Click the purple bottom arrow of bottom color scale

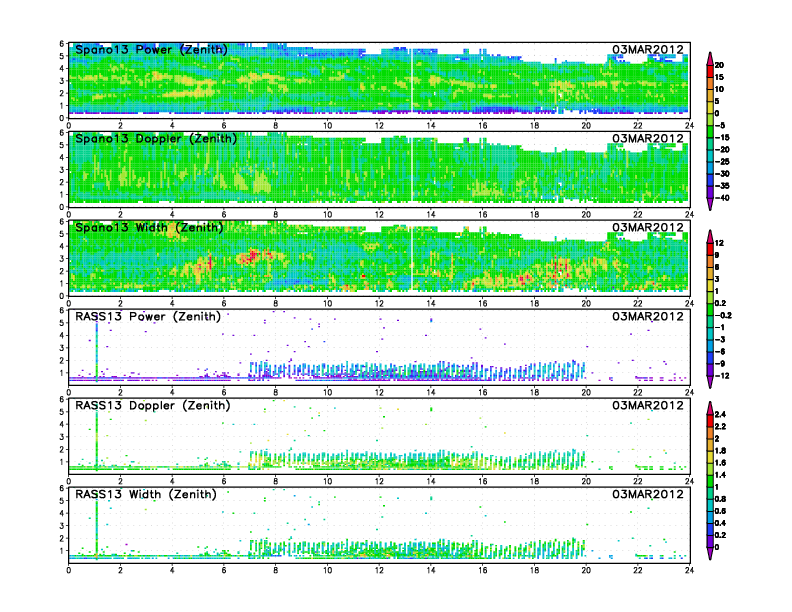coord(710,553)
